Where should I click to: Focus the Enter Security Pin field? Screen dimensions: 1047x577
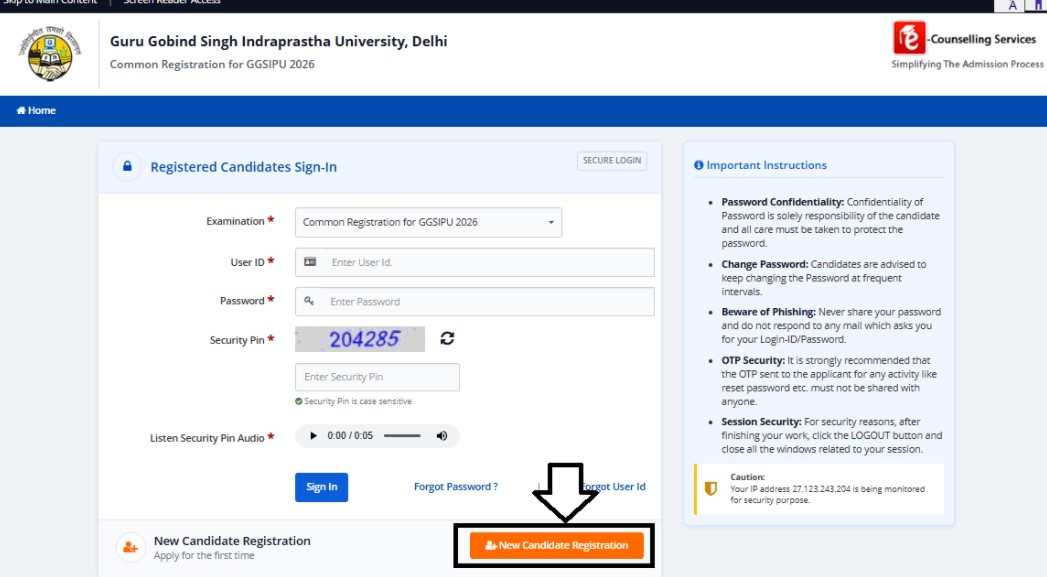tap(377, 377)
